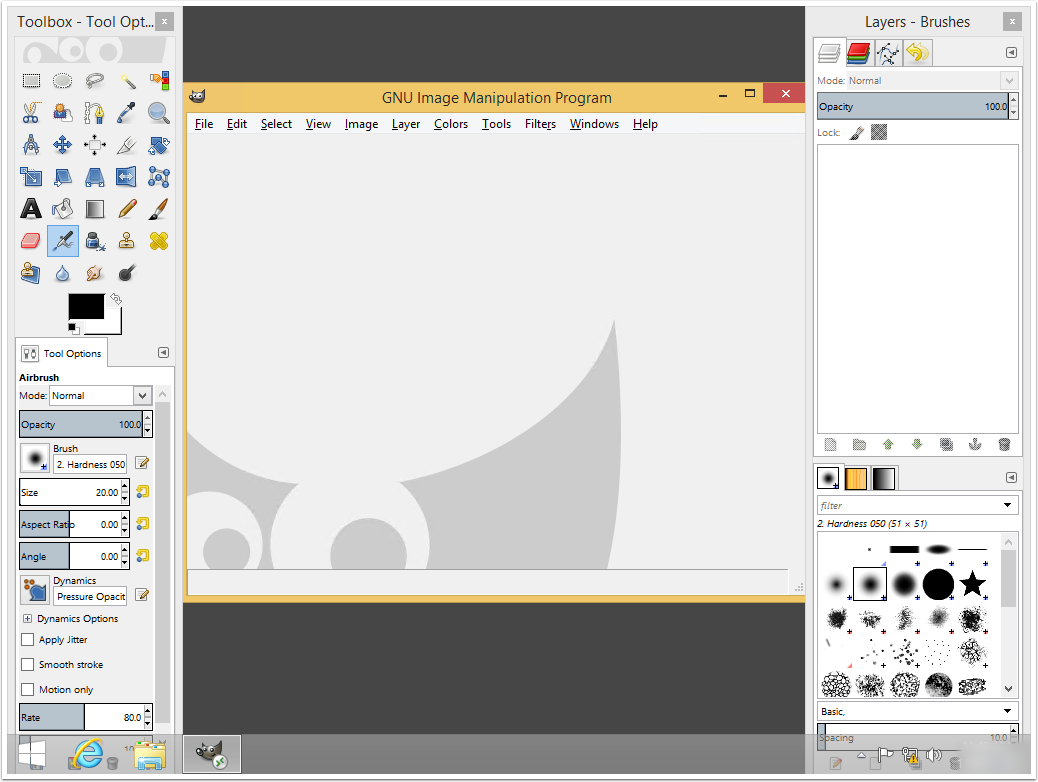Enable the Apply Jitter checkbox

tap(28, 640)
